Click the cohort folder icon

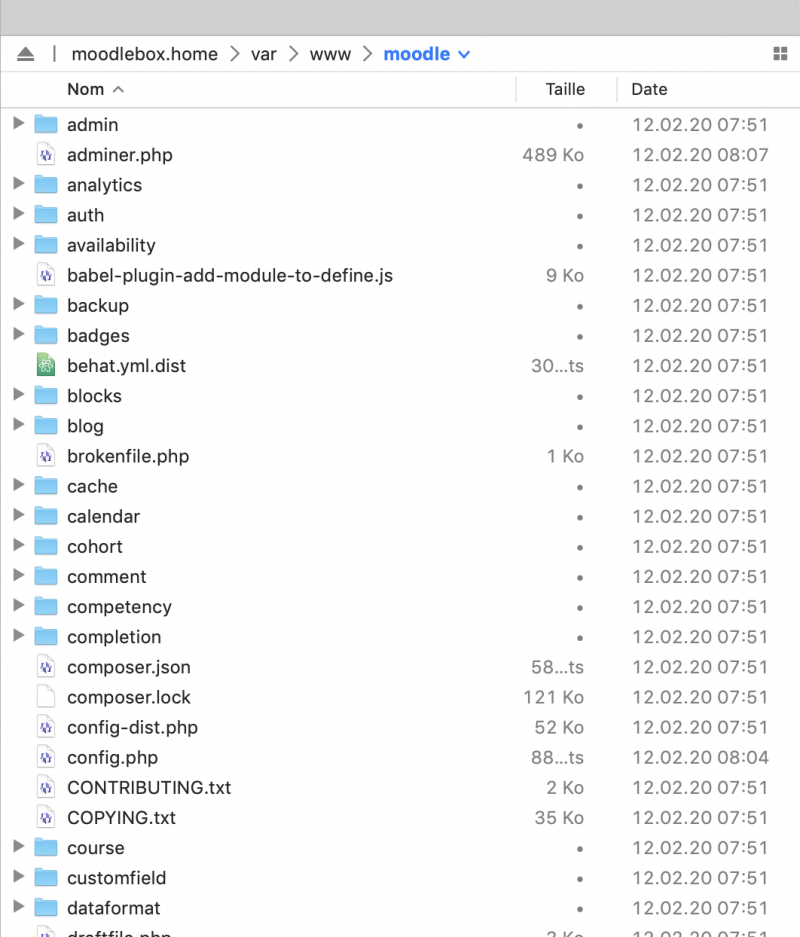(x=46, y=546)
